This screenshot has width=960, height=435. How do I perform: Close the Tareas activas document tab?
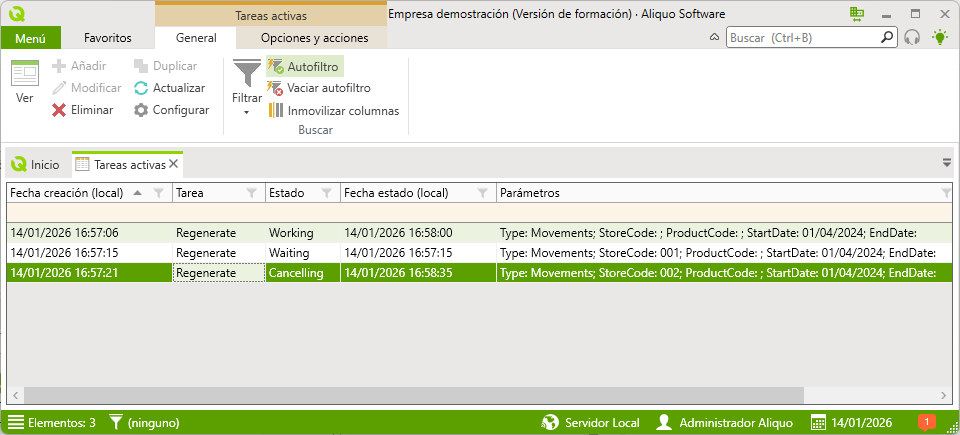click(x=174, y=164)
